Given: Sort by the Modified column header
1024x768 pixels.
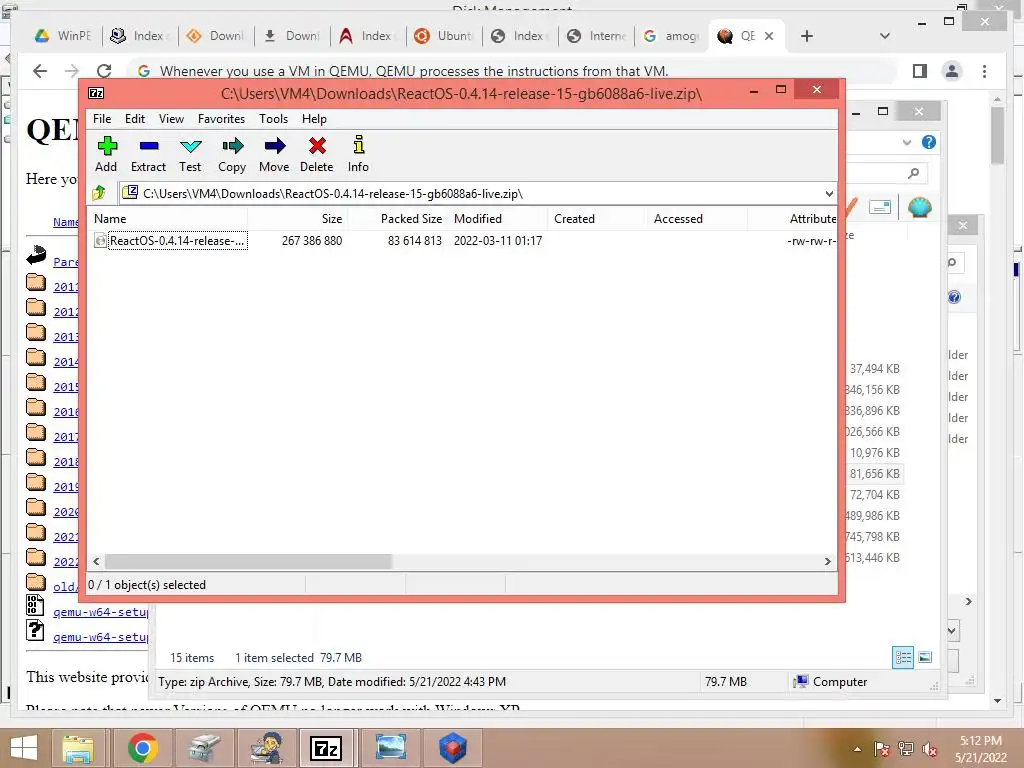Looking at the screenshot, I should pyautogui.click(x=498, y=219).
